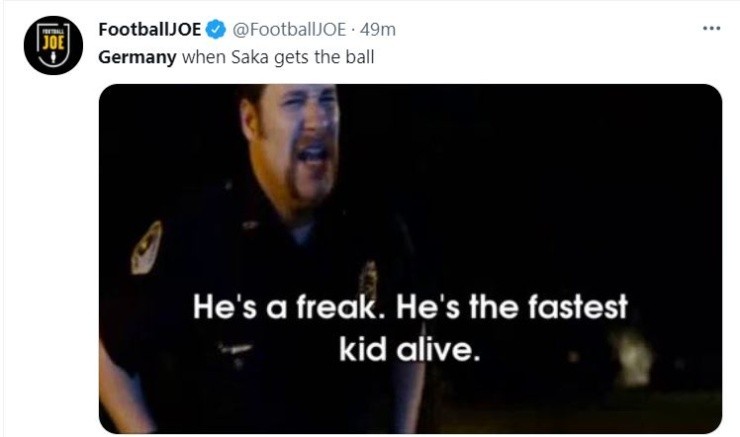Select the bold word Germany
Screen dimensions: 740x437
136,56
